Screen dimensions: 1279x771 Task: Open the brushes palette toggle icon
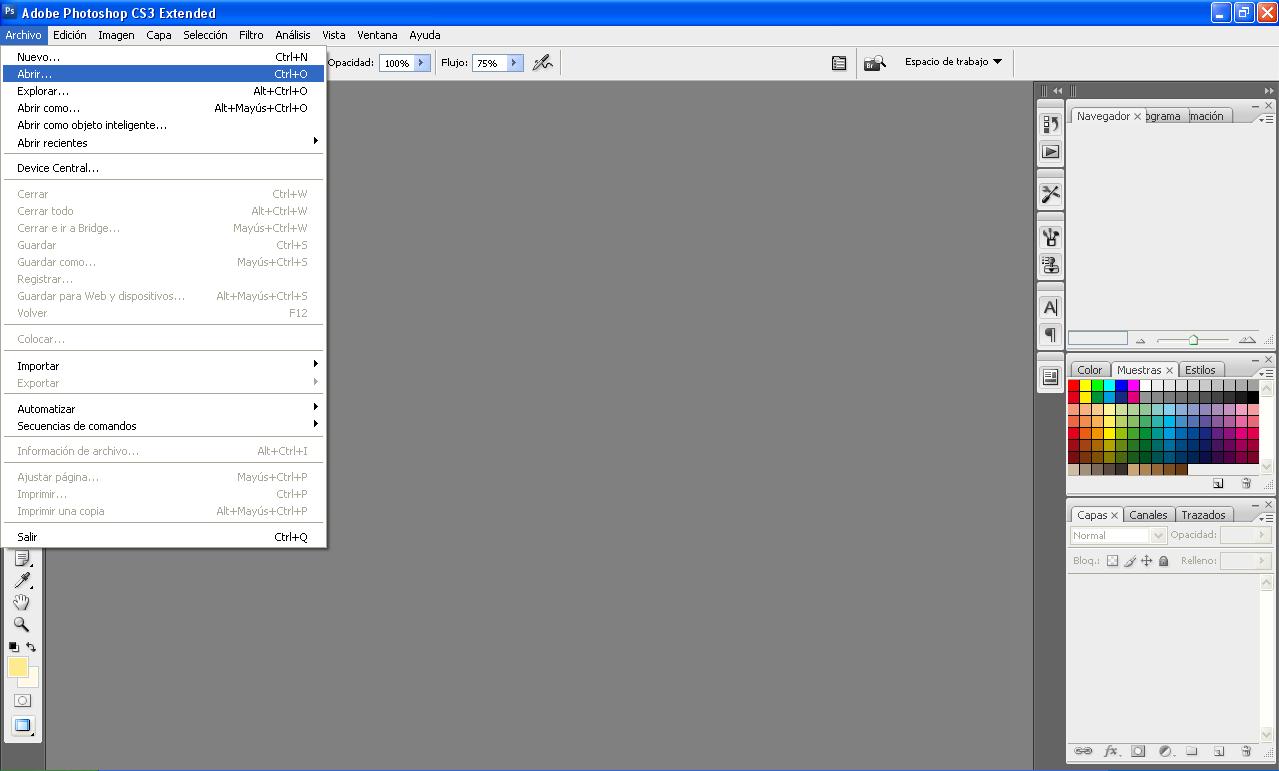point(839,63)
